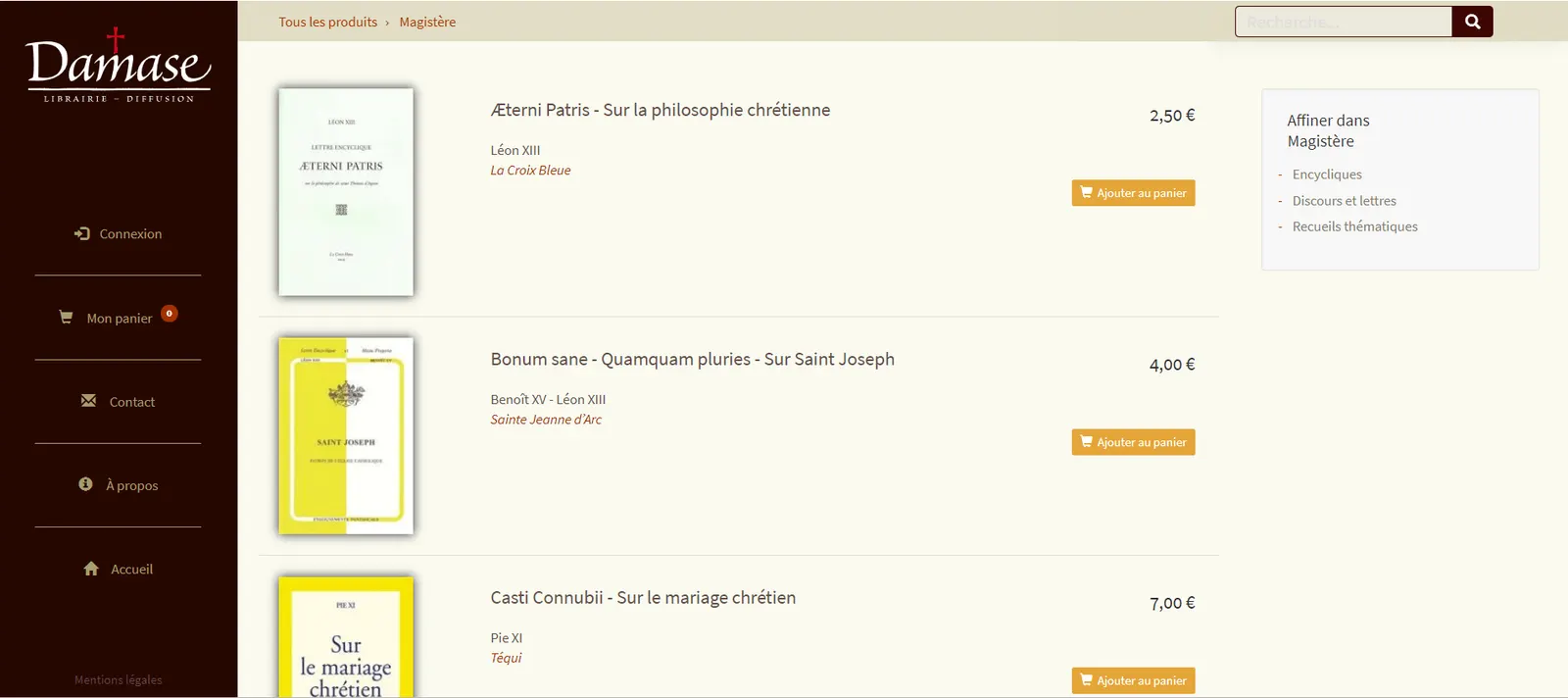Open the Æterni Patris product title
This screenshot has height=698, width=1568.
661,110
